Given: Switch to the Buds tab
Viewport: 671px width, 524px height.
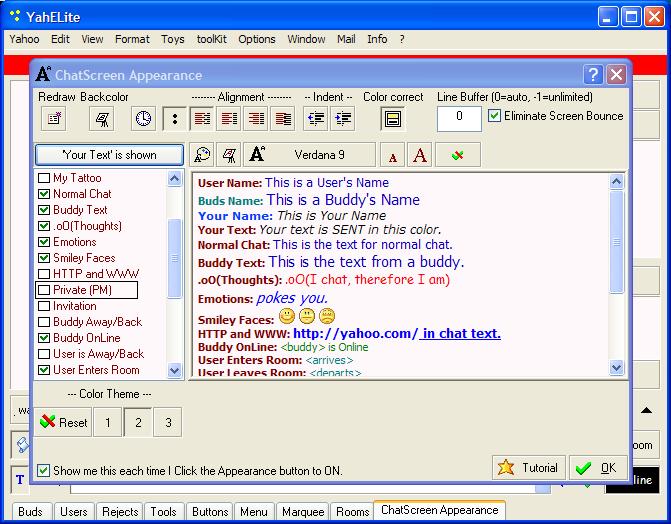Looking at the screenshot, I should coord(30,512).
